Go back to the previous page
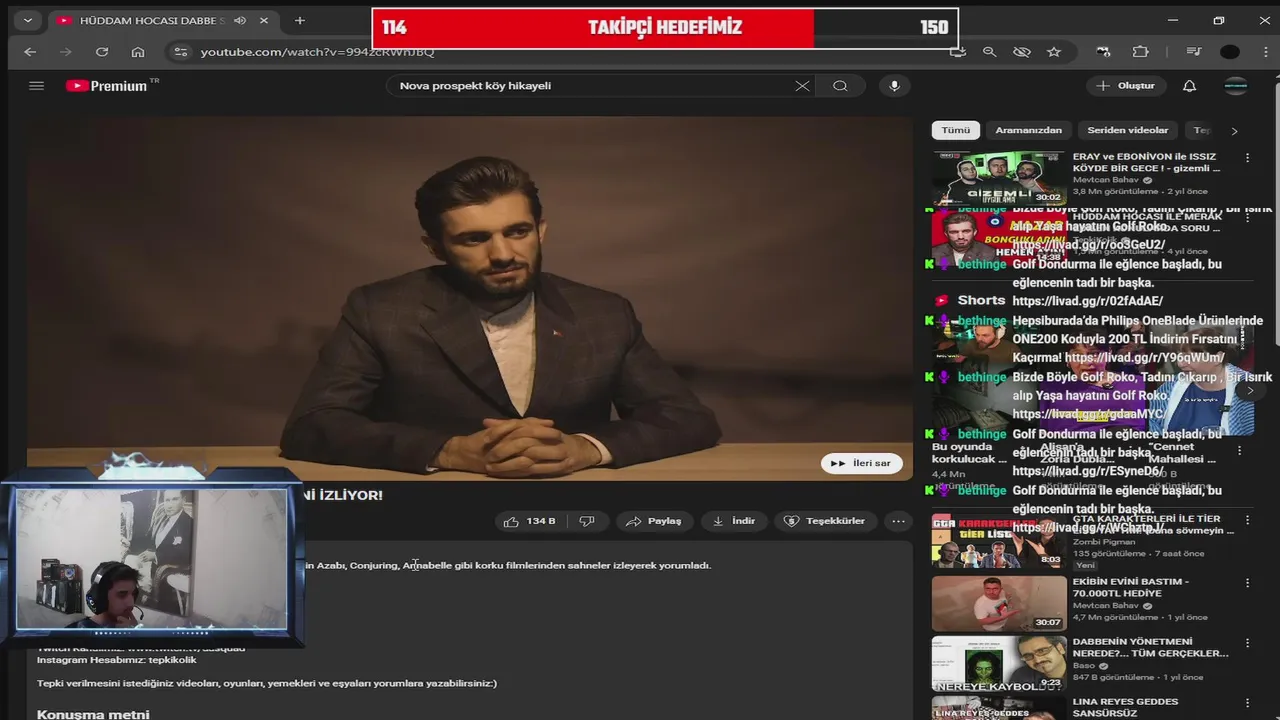Image resolution: width=1280 pixels, height=720 pixels. pyautogui.click(x=30, y=52)
